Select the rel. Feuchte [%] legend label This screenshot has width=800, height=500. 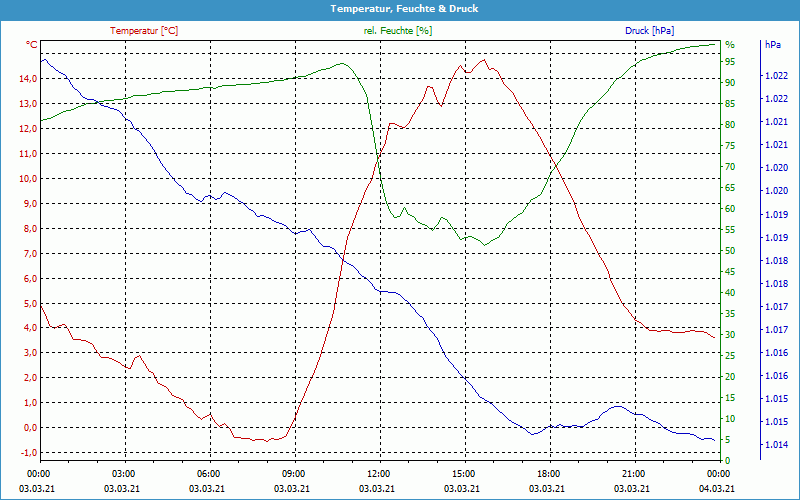(x=398, y=31)
